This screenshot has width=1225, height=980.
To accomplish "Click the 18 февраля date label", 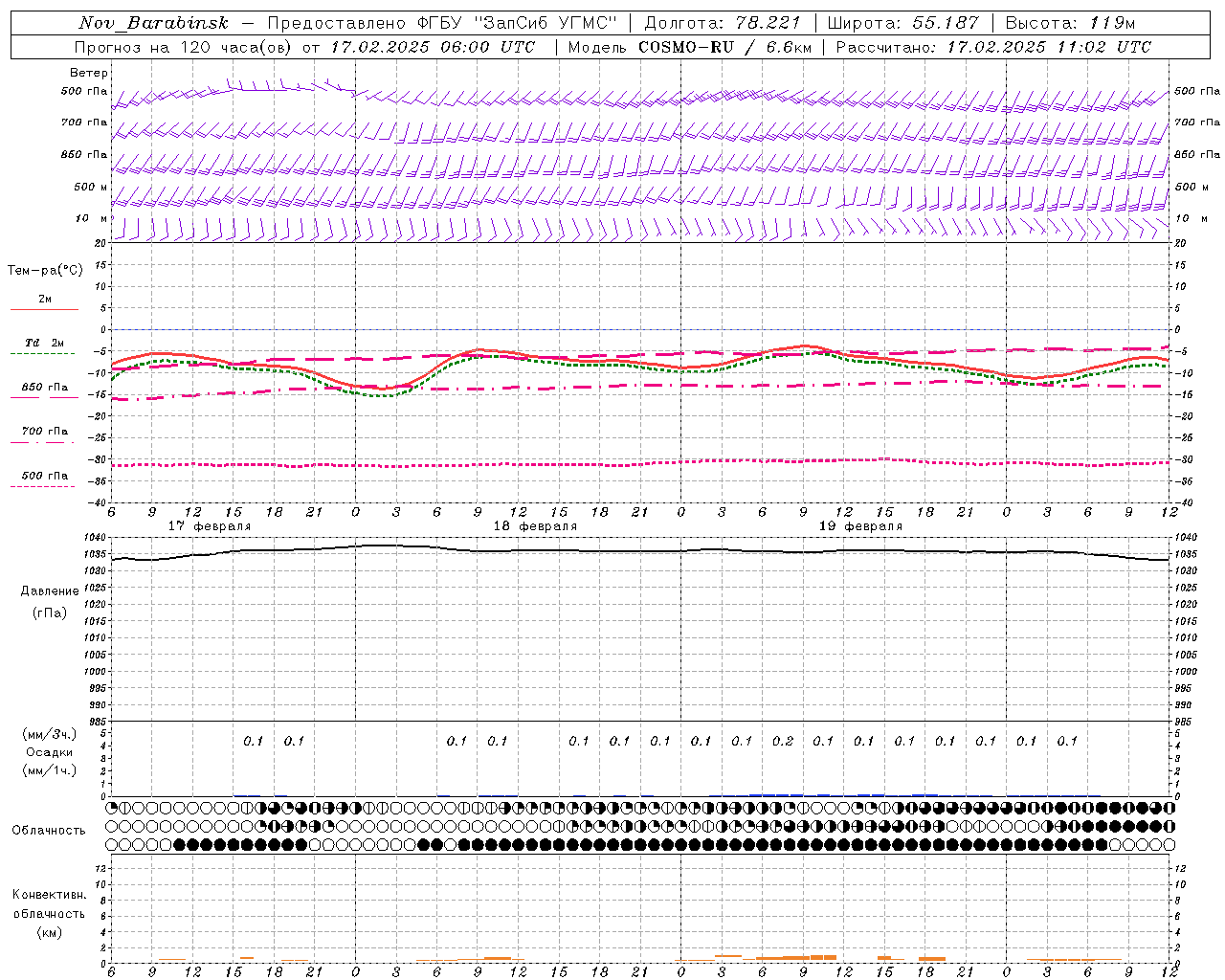I will pyautogui.click(x=535, y=526).
